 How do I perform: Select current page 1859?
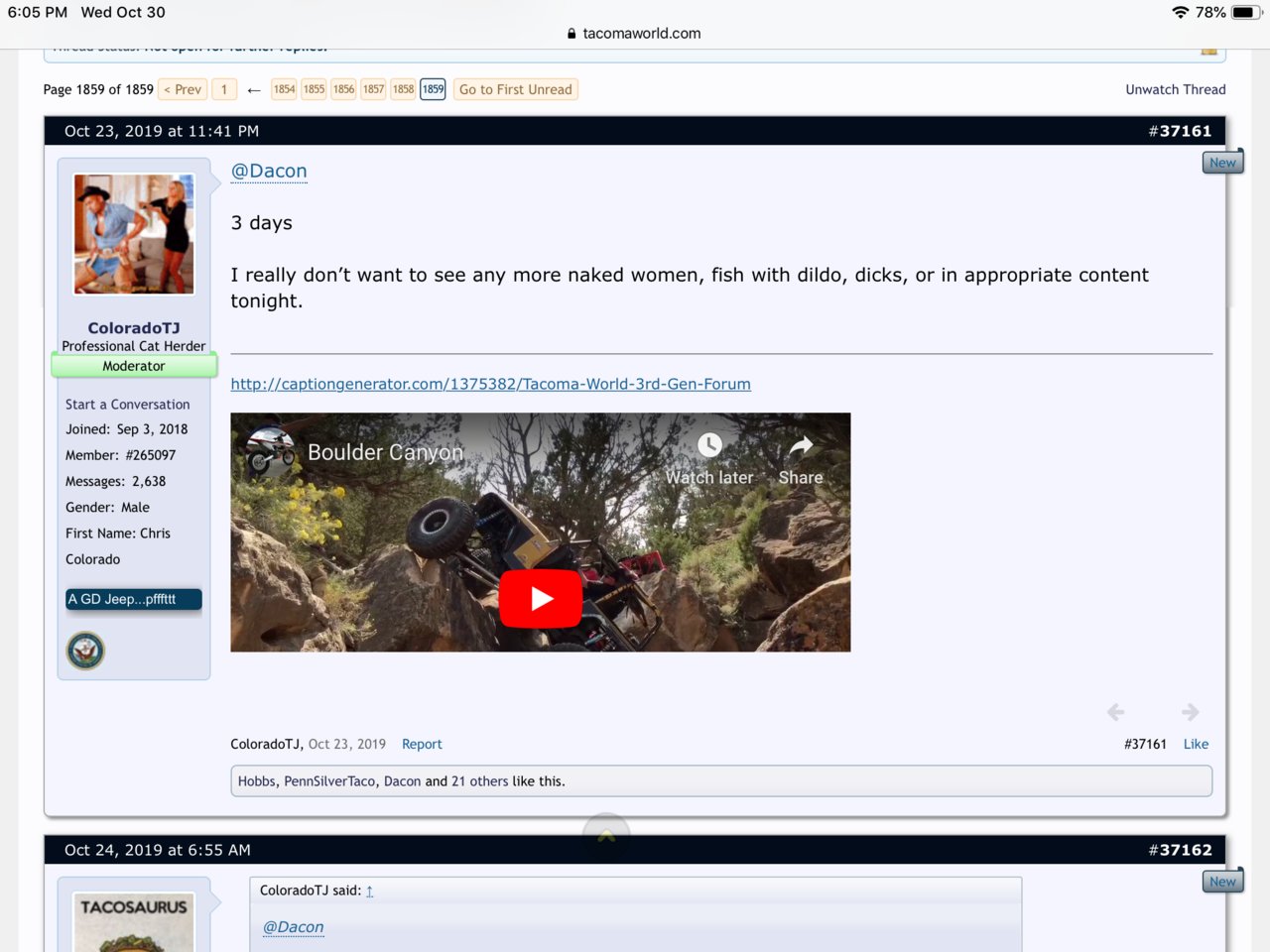coord(433,89)
